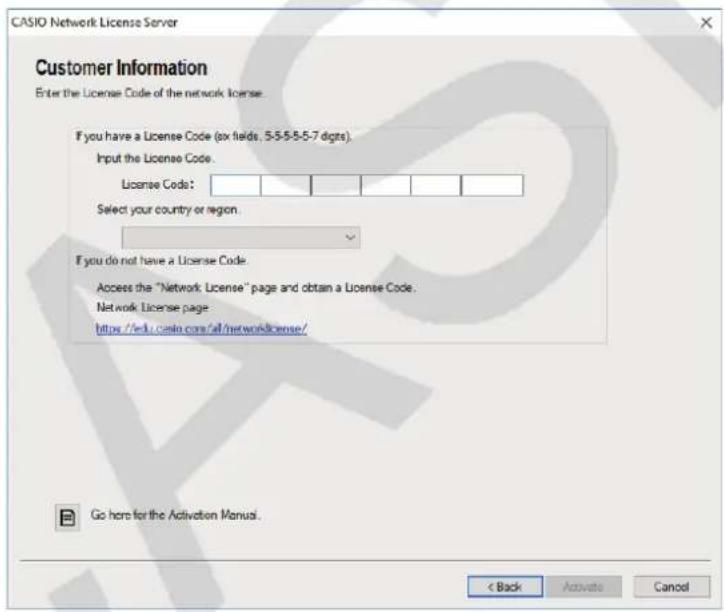
Task: Click the sixth, widest License Code field
Action: point(493,185)
